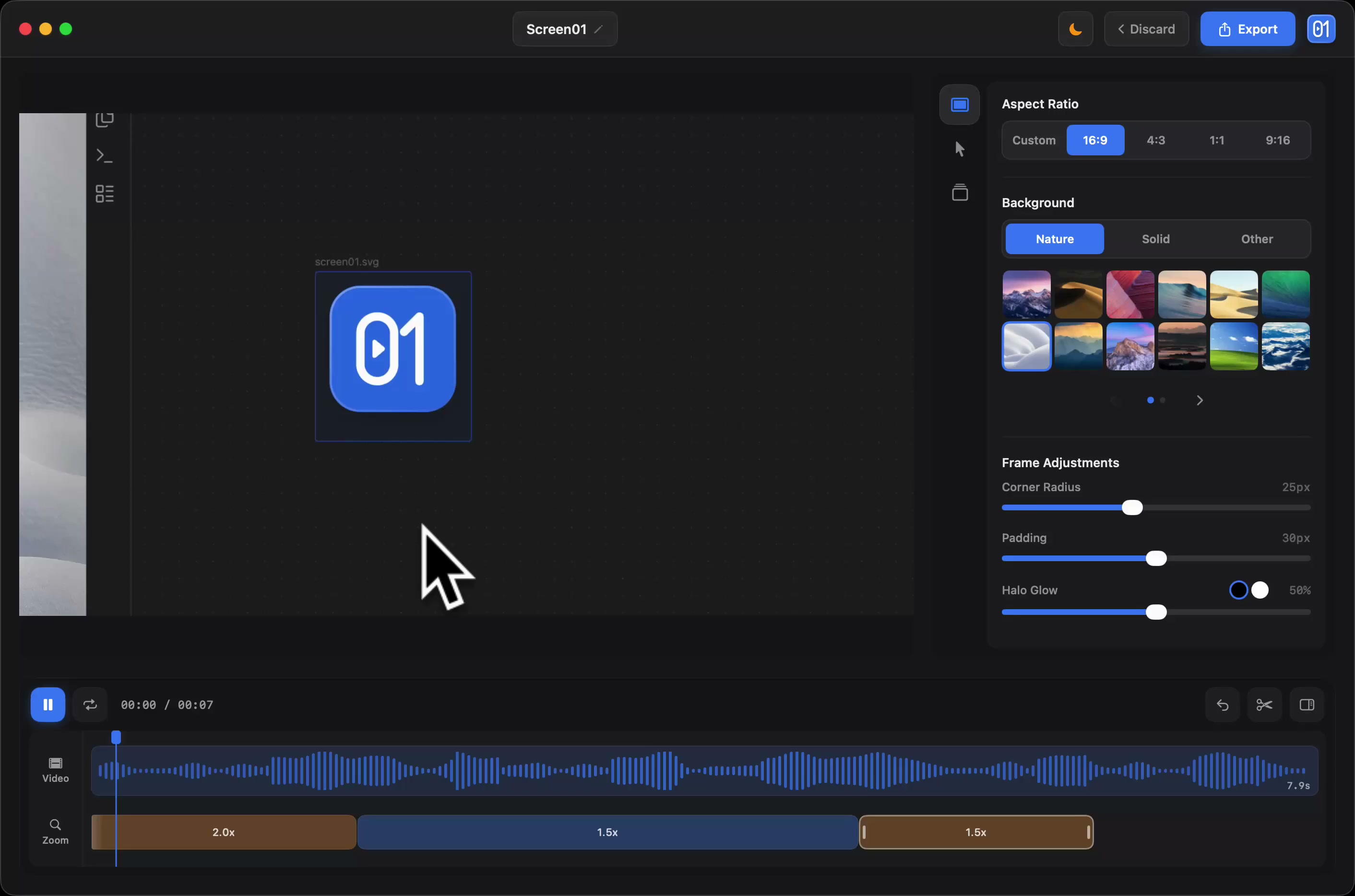The image size is (1355, 896).
Task: Go to next background page
Action: tap(1200, 401)
